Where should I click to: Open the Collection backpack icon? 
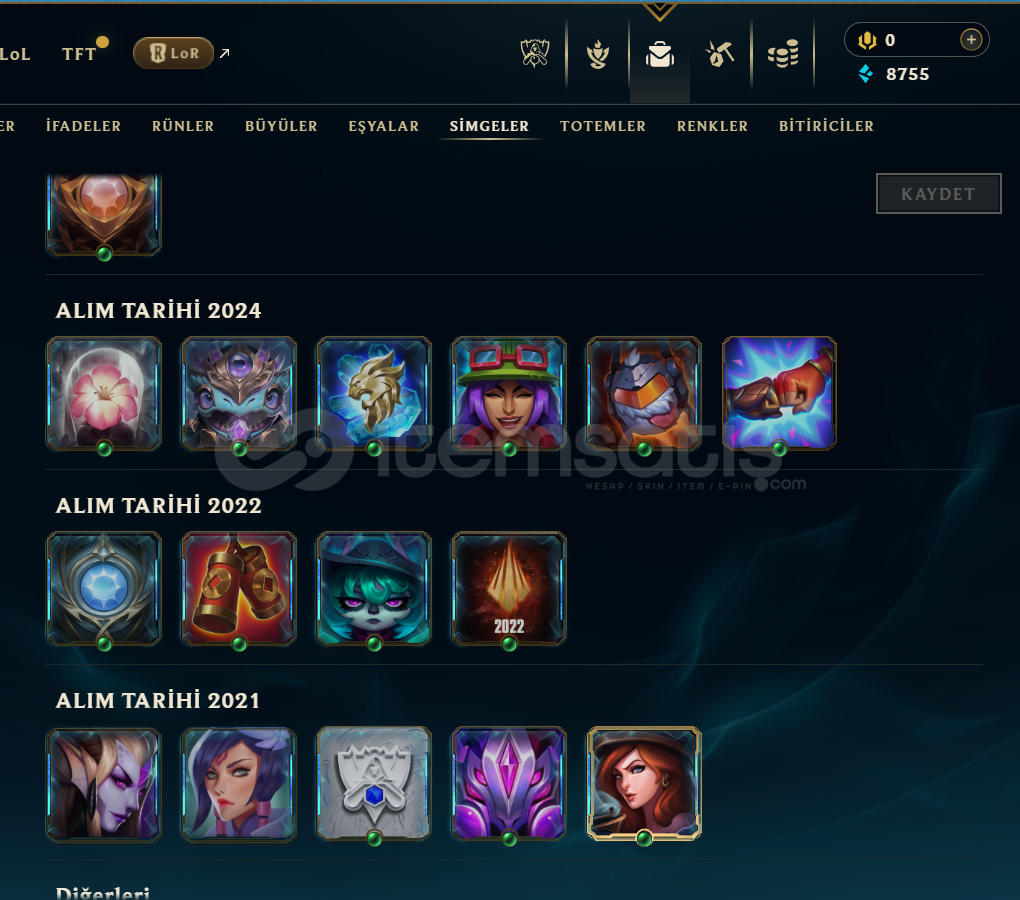[x=660, y=55]
